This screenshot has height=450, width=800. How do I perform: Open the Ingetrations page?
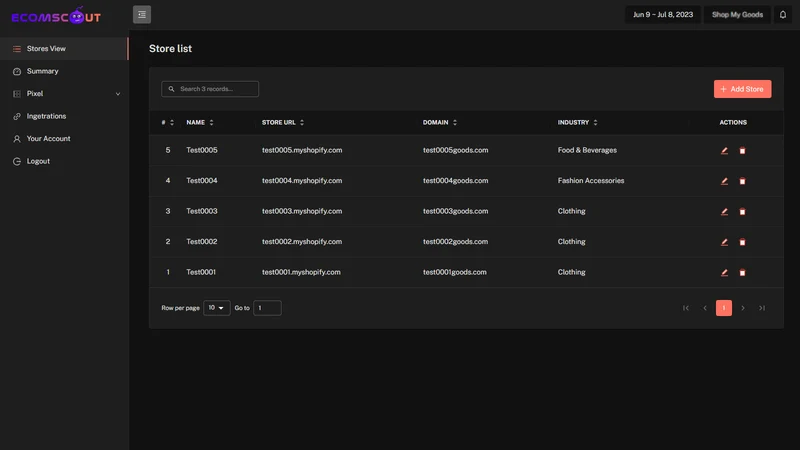click(x=64, y=116)
